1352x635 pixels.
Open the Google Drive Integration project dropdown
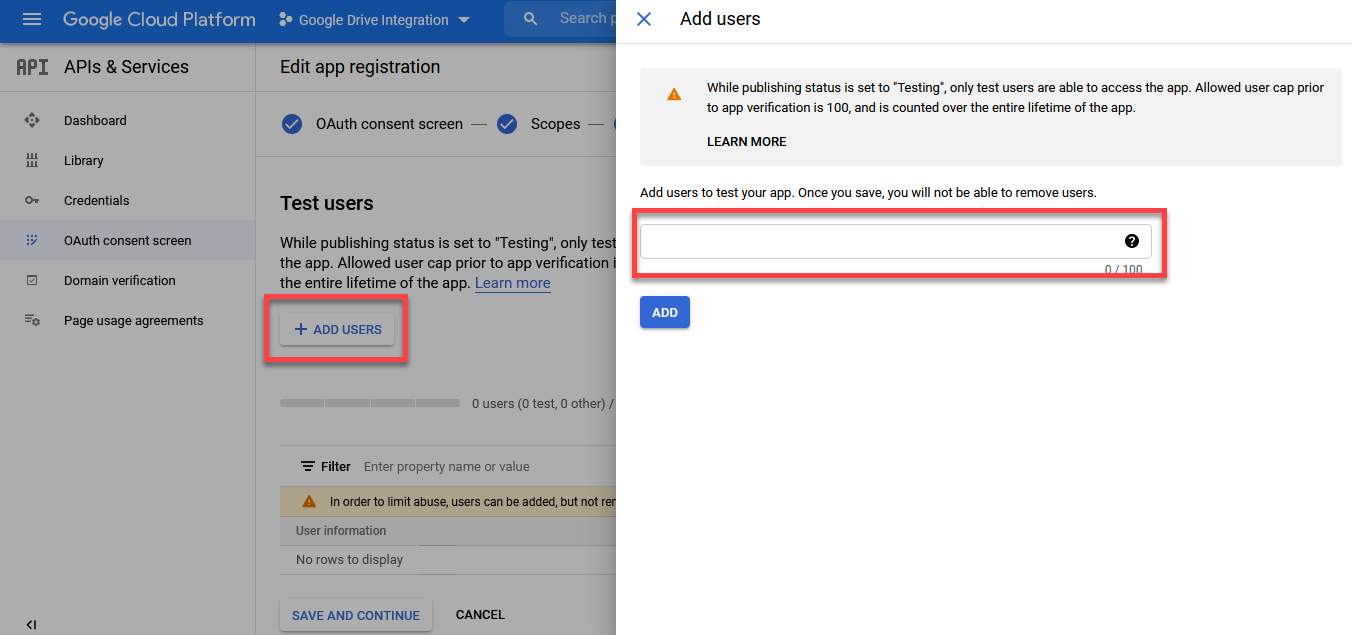click(x=375, y=20)
